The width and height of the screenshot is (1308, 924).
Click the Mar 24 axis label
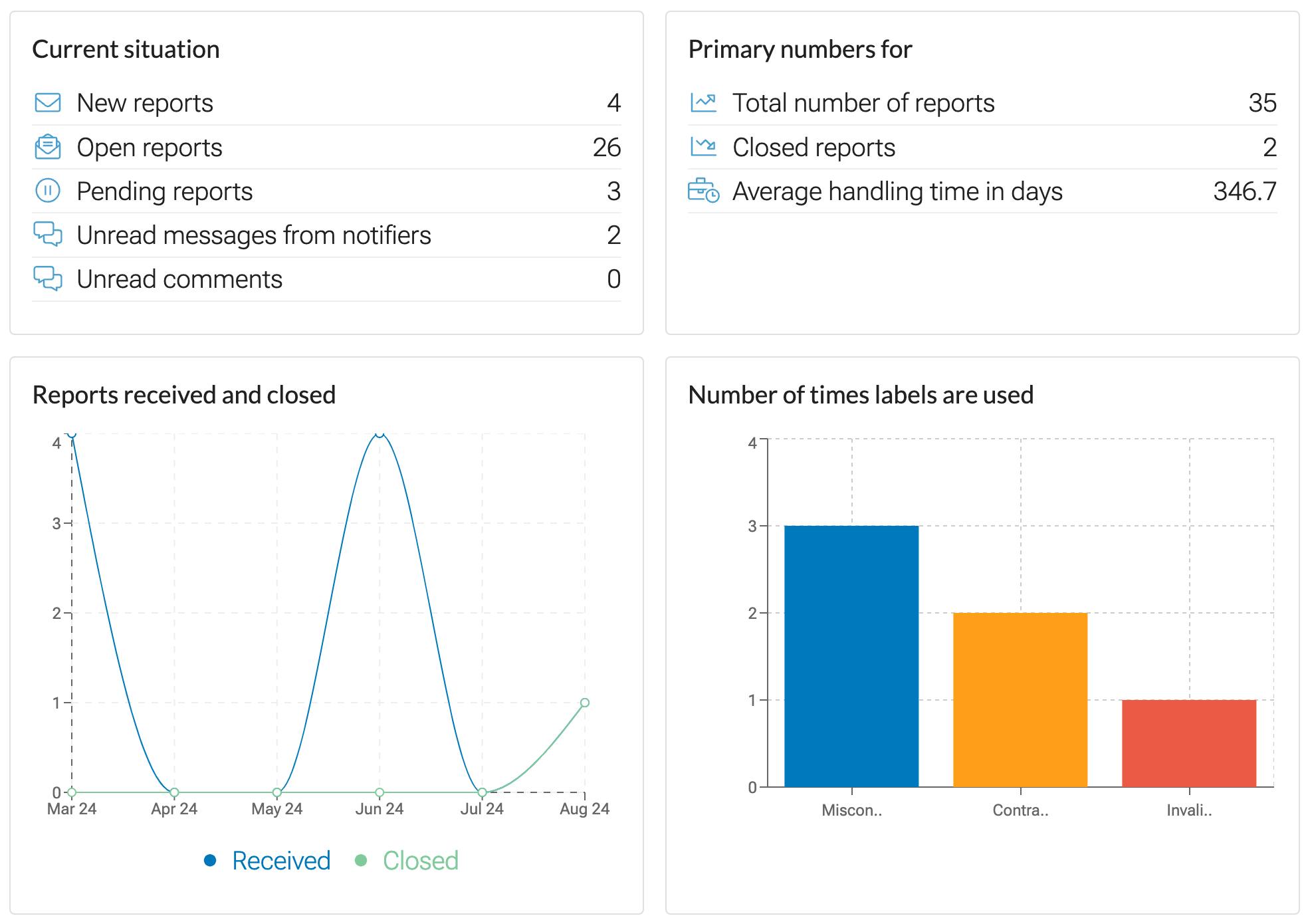(x=72, y=809)
